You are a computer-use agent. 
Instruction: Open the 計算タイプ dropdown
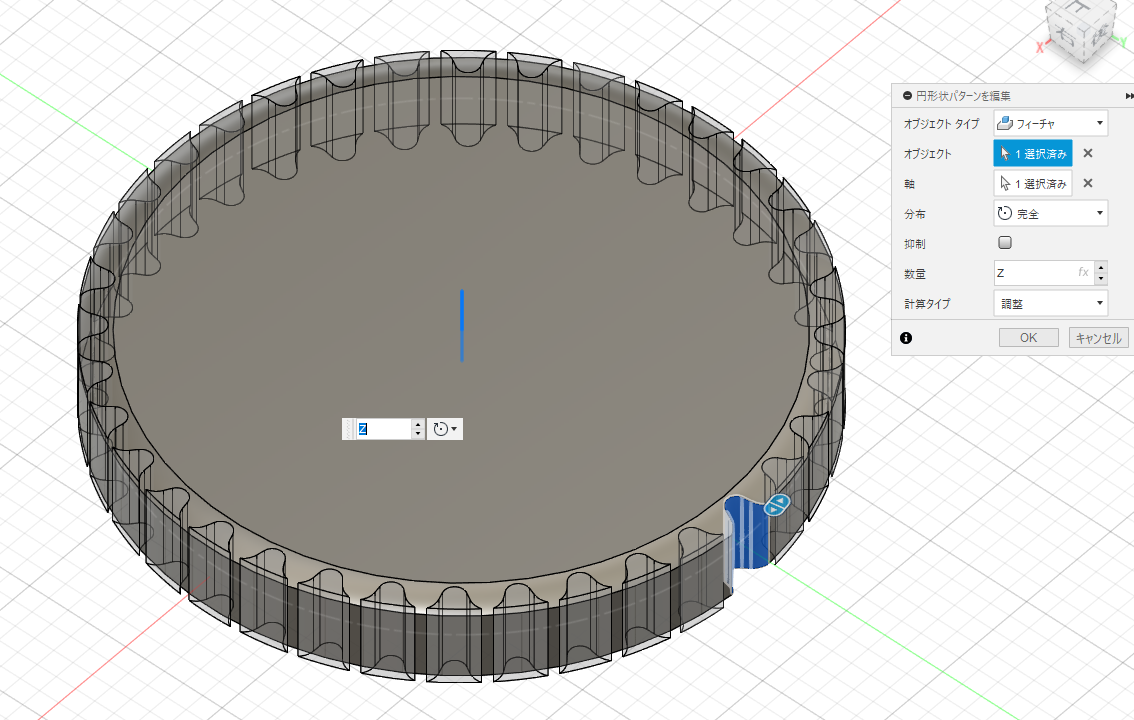point(1050,302)
